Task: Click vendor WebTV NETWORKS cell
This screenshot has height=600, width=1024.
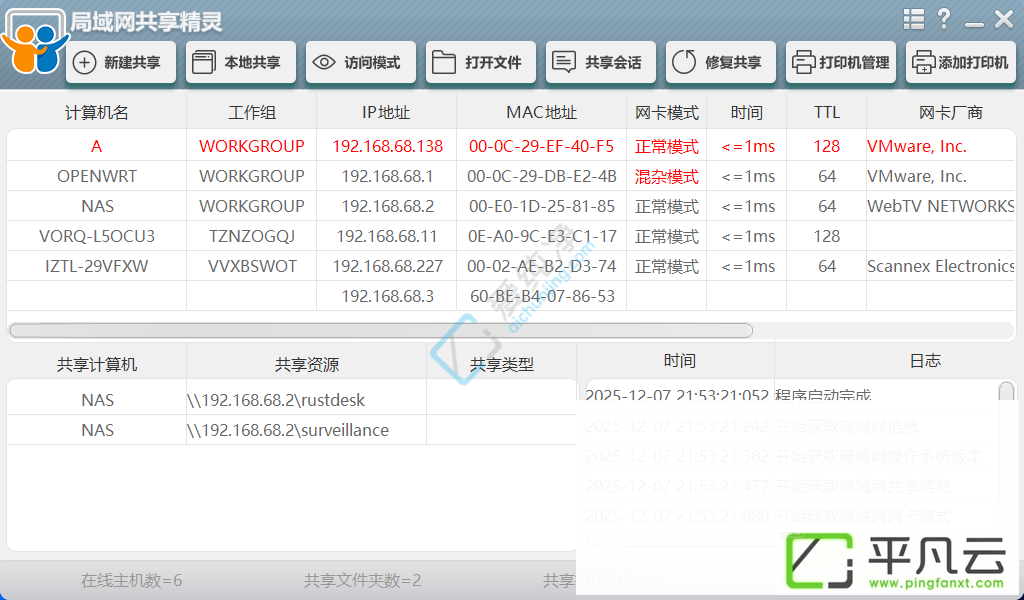Action: 940,206
